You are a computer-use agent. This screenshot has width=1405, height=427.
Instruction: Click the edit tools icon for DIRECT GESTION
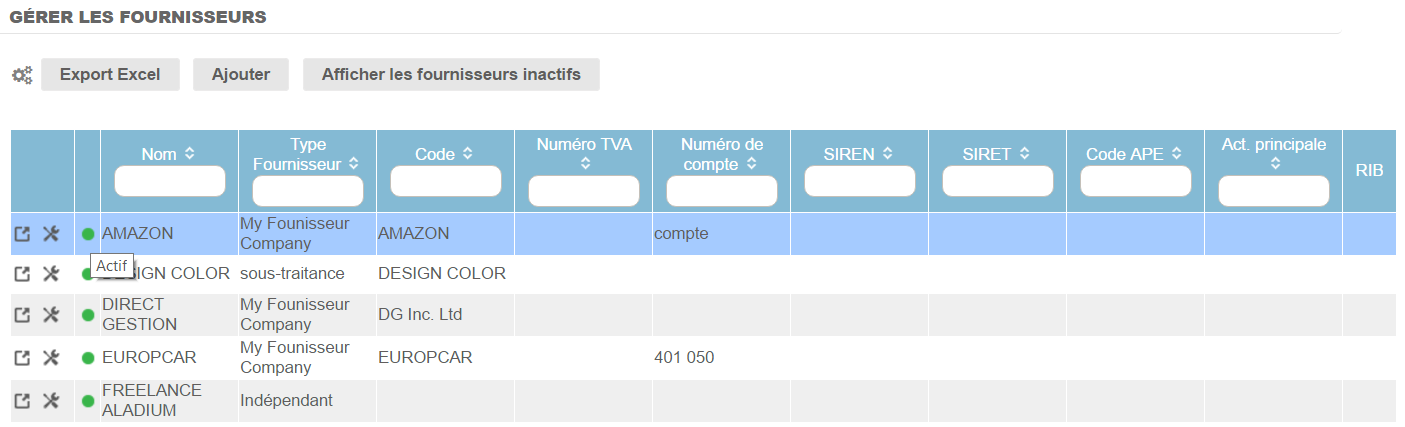point(52,315)
